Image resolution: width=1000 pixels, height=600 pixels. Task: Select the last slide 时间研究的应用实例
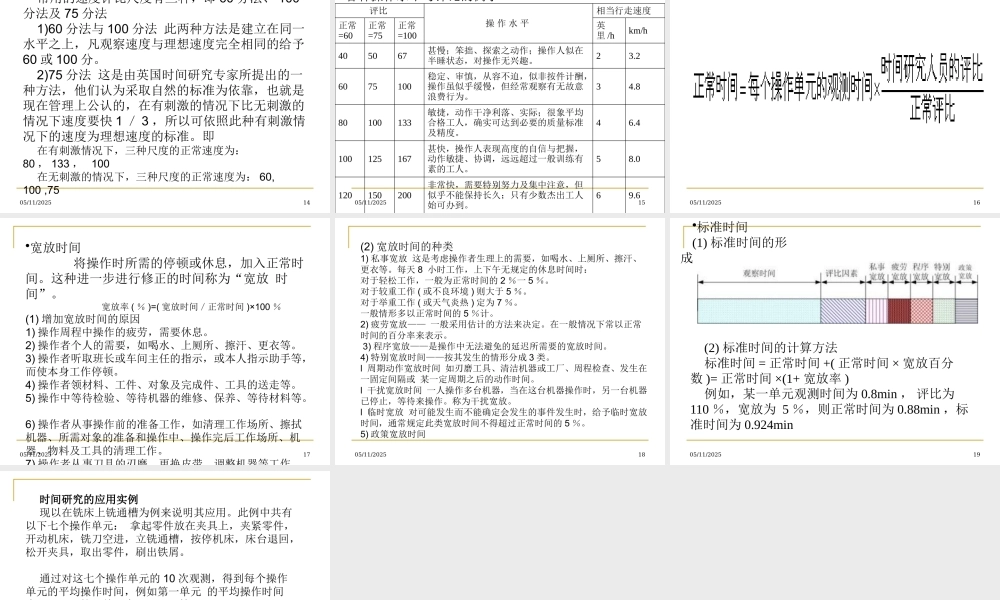click(x=165, y=535)
